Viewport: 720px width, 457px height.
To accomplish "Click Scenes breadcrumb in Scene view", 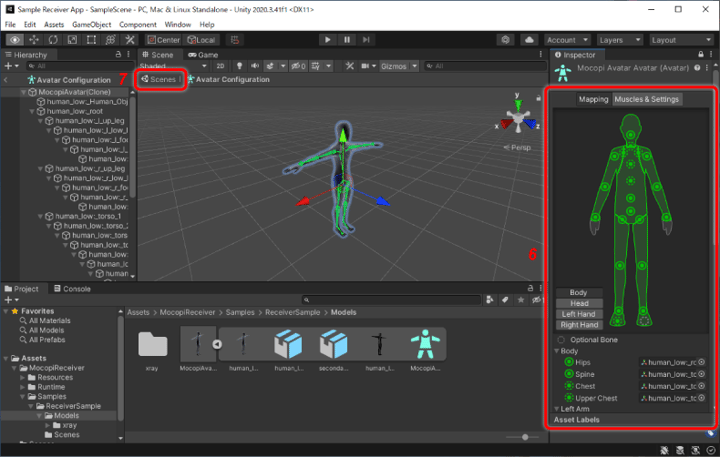I will click(x=159, y=79).
